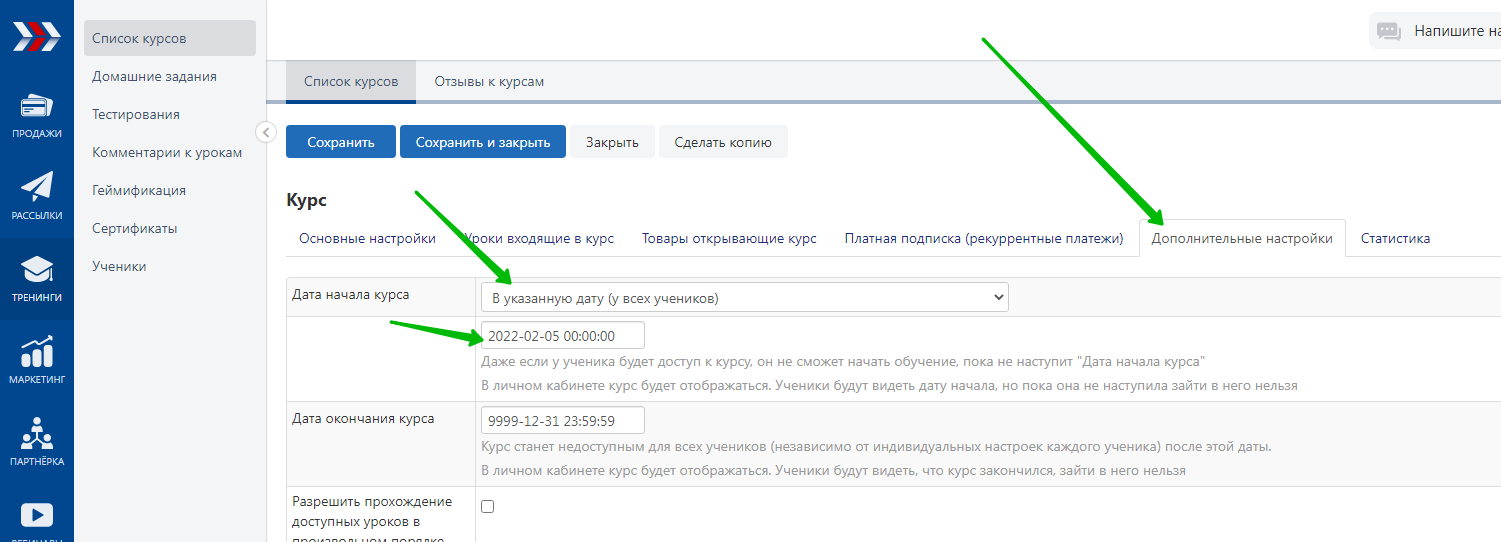Screen dimensions: 1501x542
Task: Click the logo icon in the top-left corner
Action: click(x=36, y=36)
